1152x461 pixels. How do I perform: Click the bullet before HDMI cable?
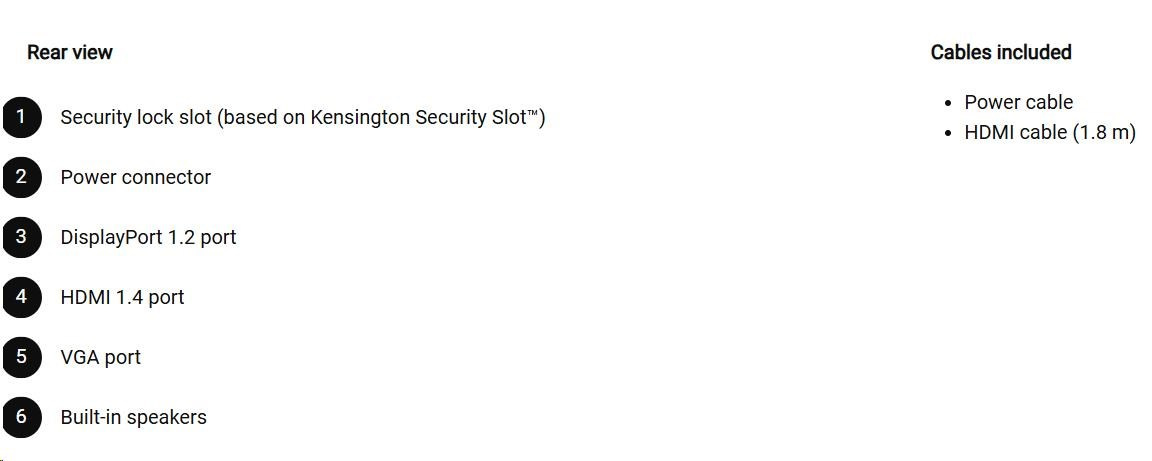pos(948,133)
